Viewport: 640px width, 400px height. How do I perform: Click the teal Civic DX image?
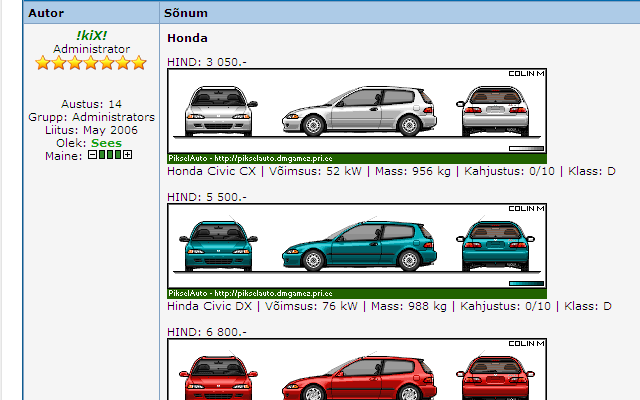click(357, 251)
